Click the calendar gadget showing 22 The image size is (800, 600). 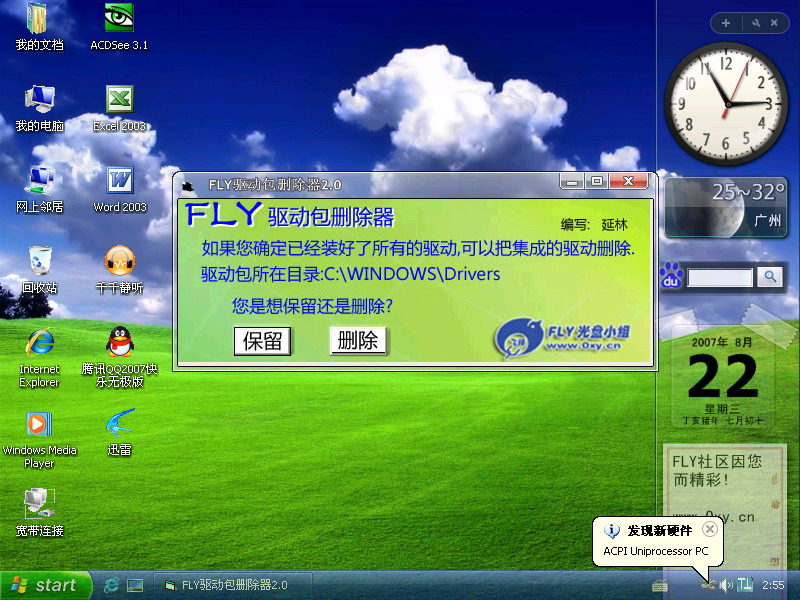722,379
